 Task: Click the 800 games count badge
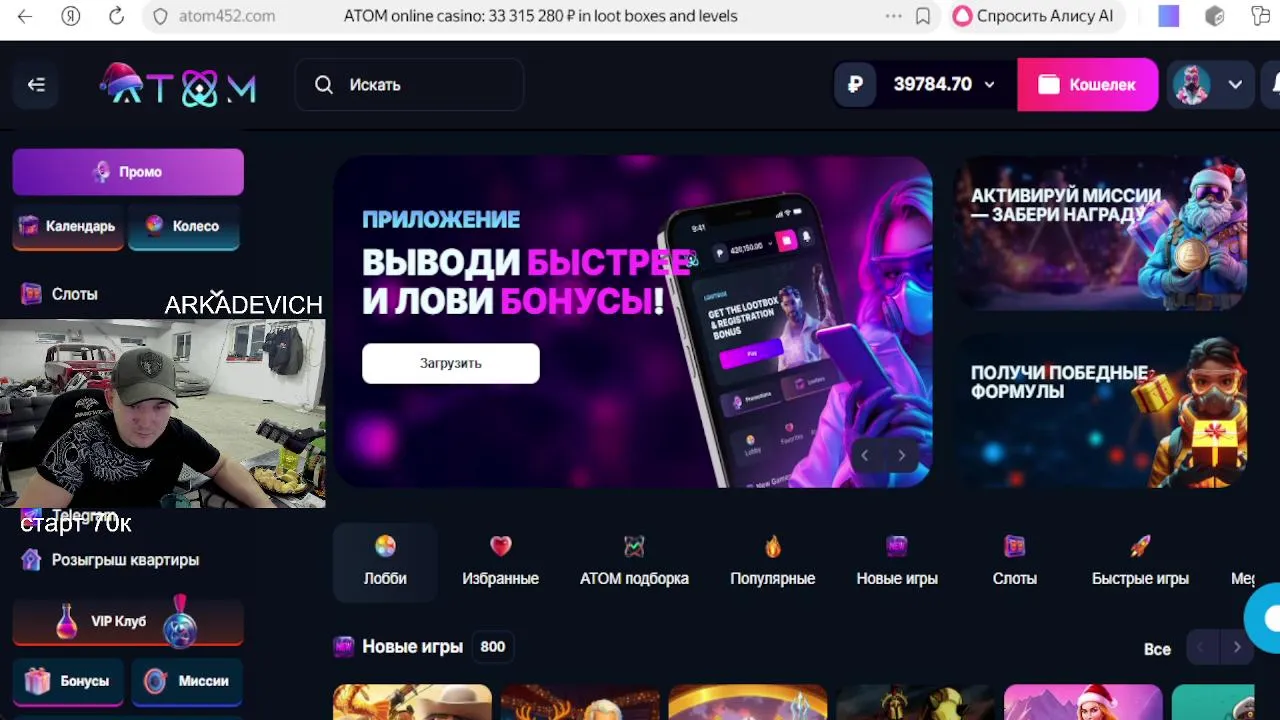(x=493, y=647)
